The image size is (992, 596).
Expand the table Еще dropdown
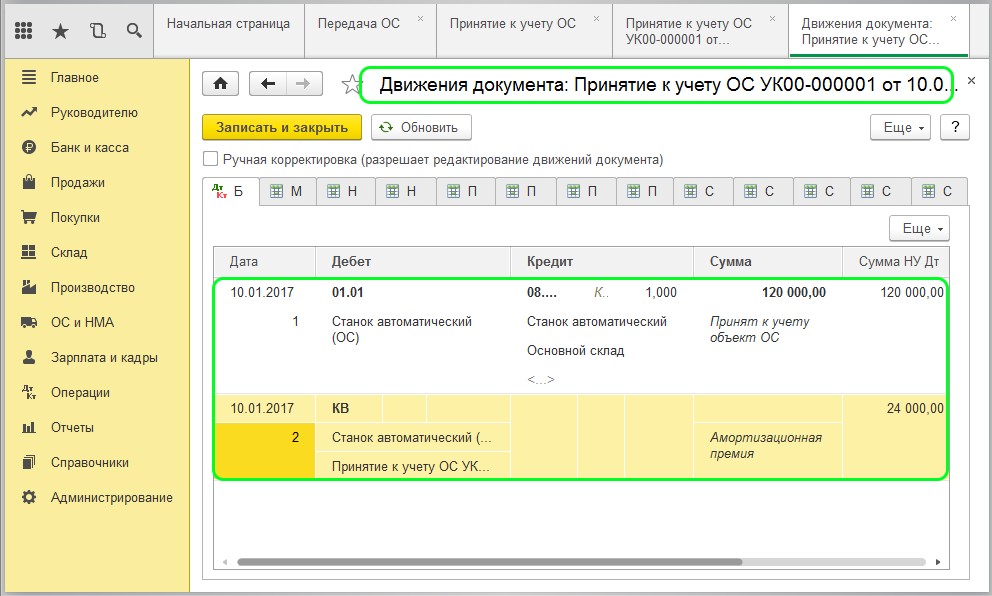[918, 229]
